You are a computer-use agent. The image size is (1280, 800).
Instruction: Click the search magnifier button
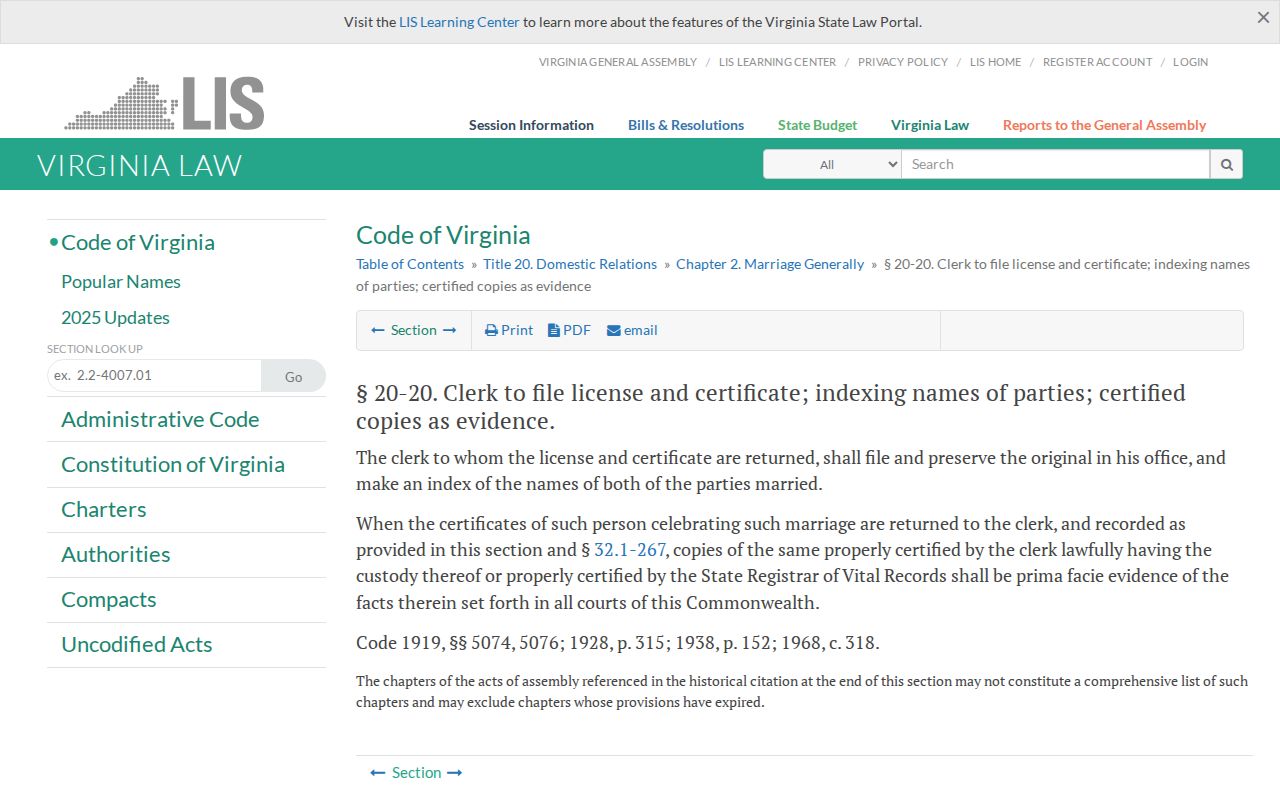click(x=1227, y=164)
